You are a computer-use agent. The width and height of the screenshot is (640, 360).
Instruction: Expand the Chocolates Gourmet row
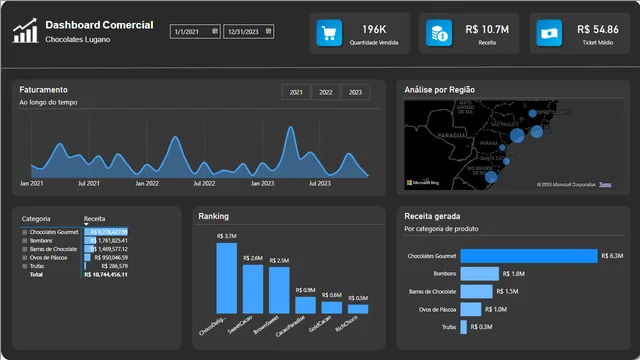24,232
